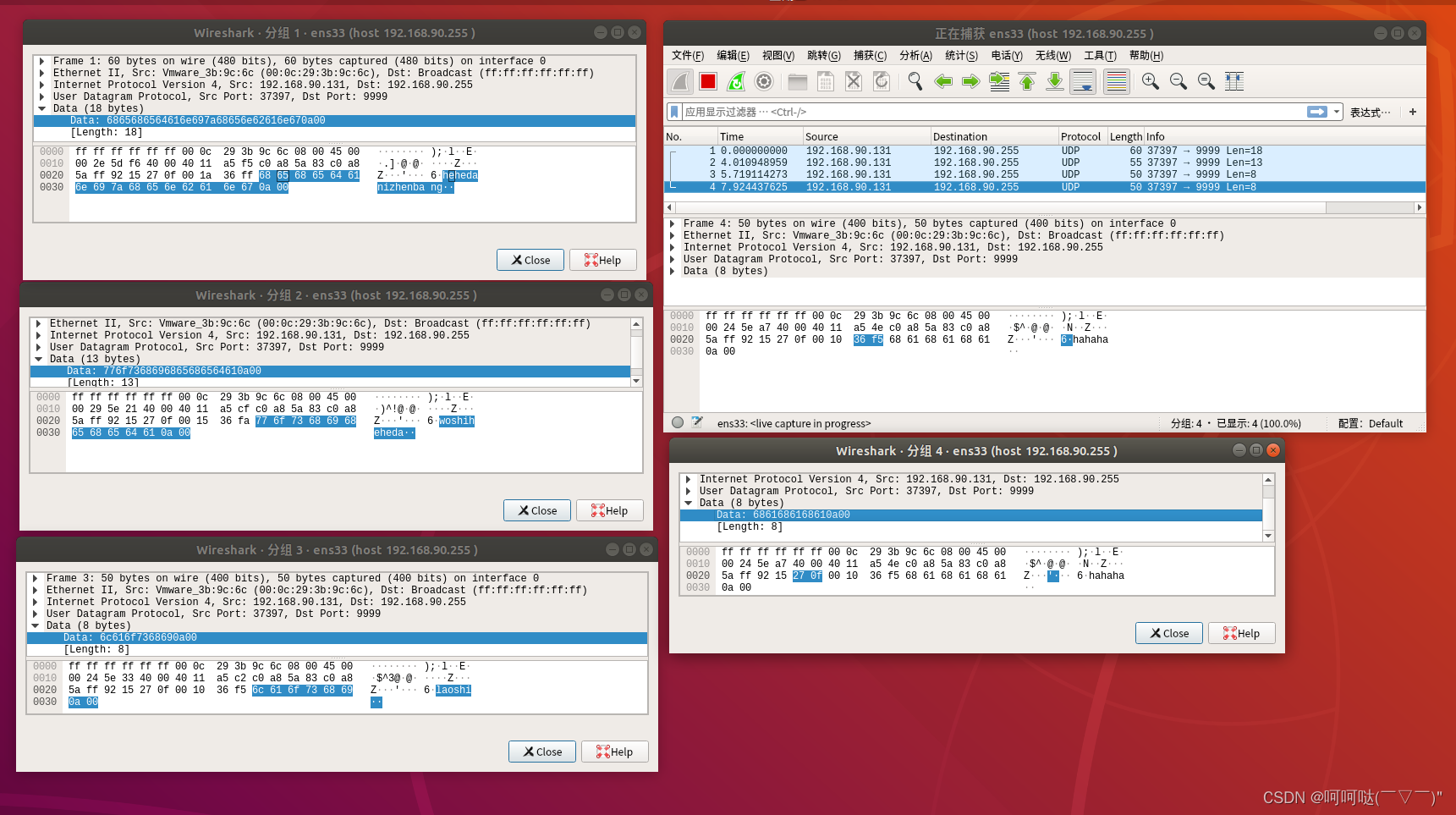Viewport: 1456px width, 815px height.
Task: Sort by the Time column header
Action: click(x=760, y=136)
